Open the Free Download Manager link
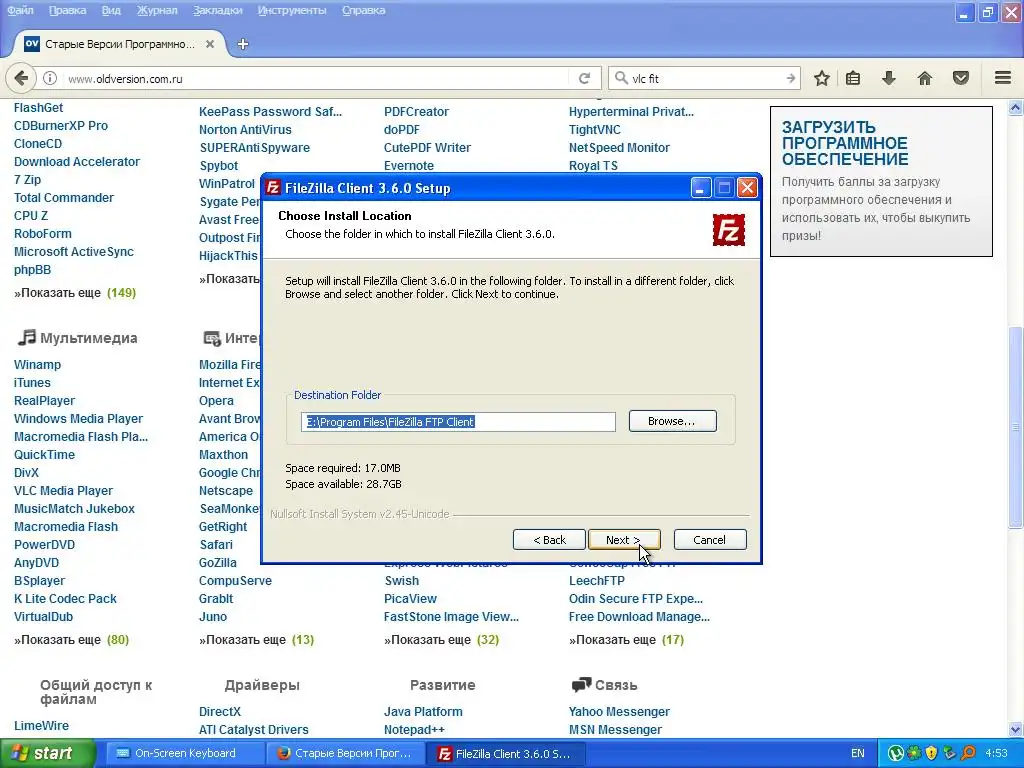1024x768 pixels. coord(639,616)
